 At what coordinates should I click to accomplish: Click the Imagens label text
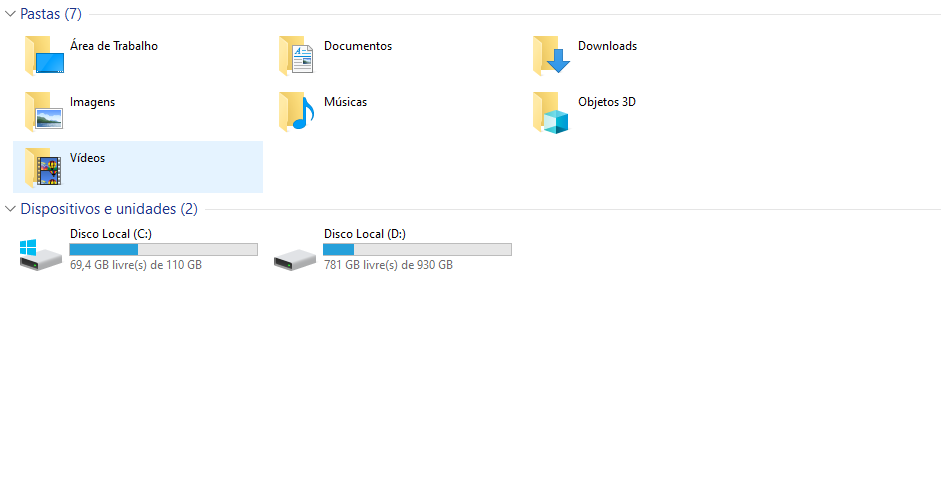coord(92,102)
